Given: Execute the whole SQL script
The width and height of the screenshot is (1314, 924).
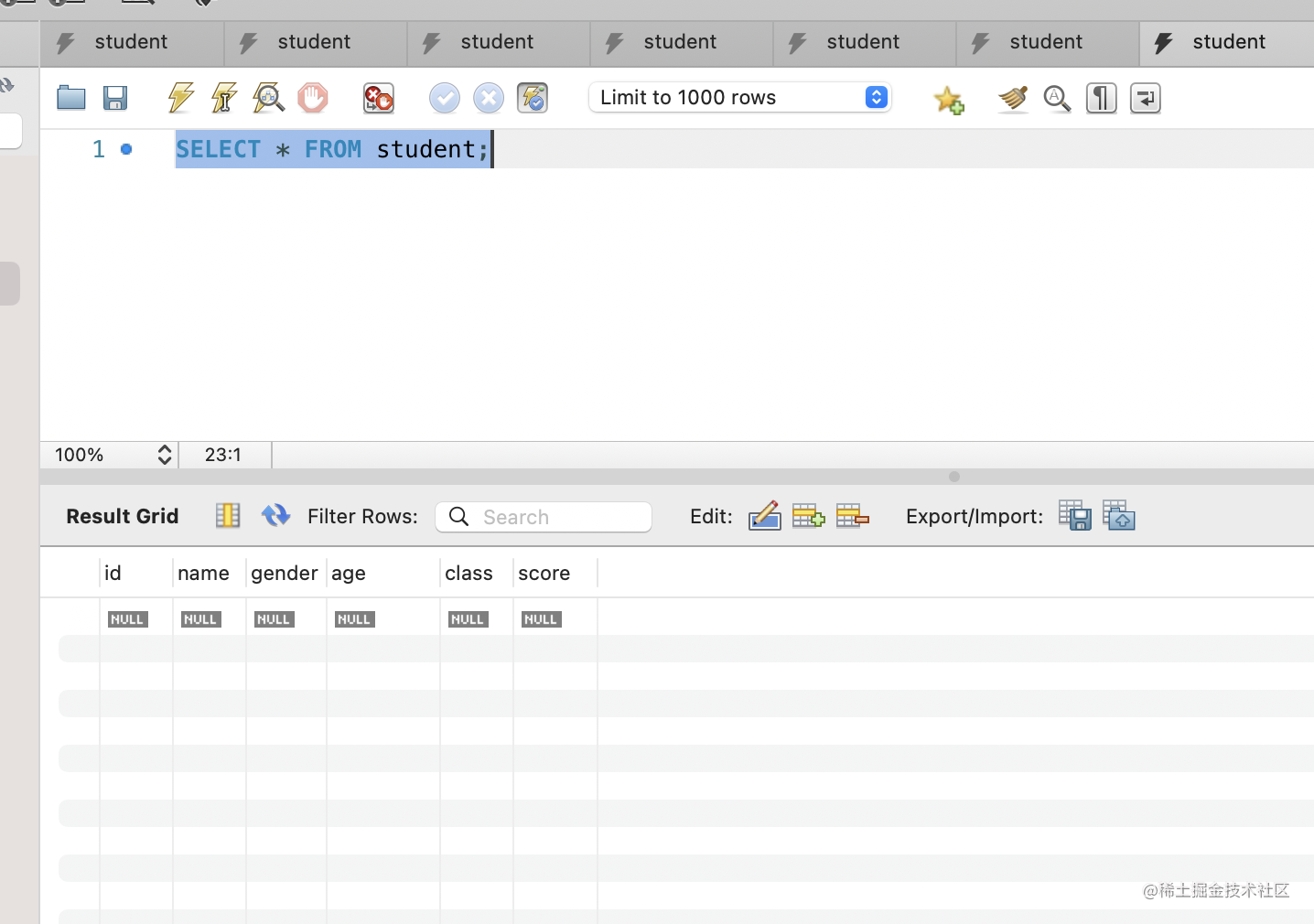Looking at the screenshot, I should click(x=181, y=98).
